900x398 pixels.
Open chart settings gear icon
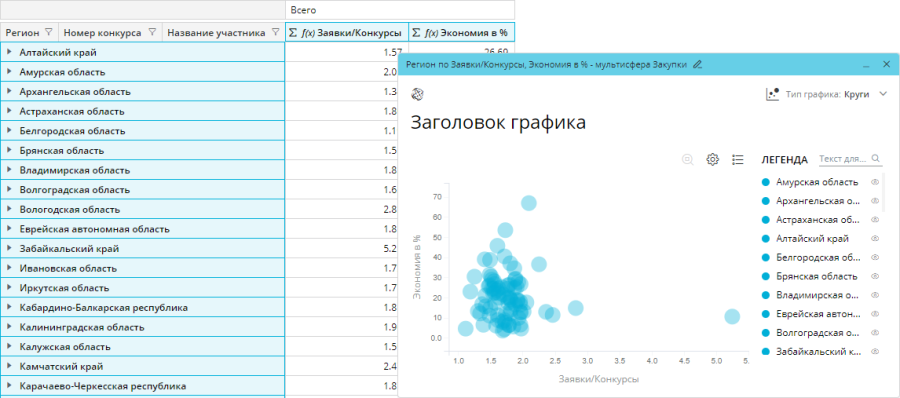712,160
